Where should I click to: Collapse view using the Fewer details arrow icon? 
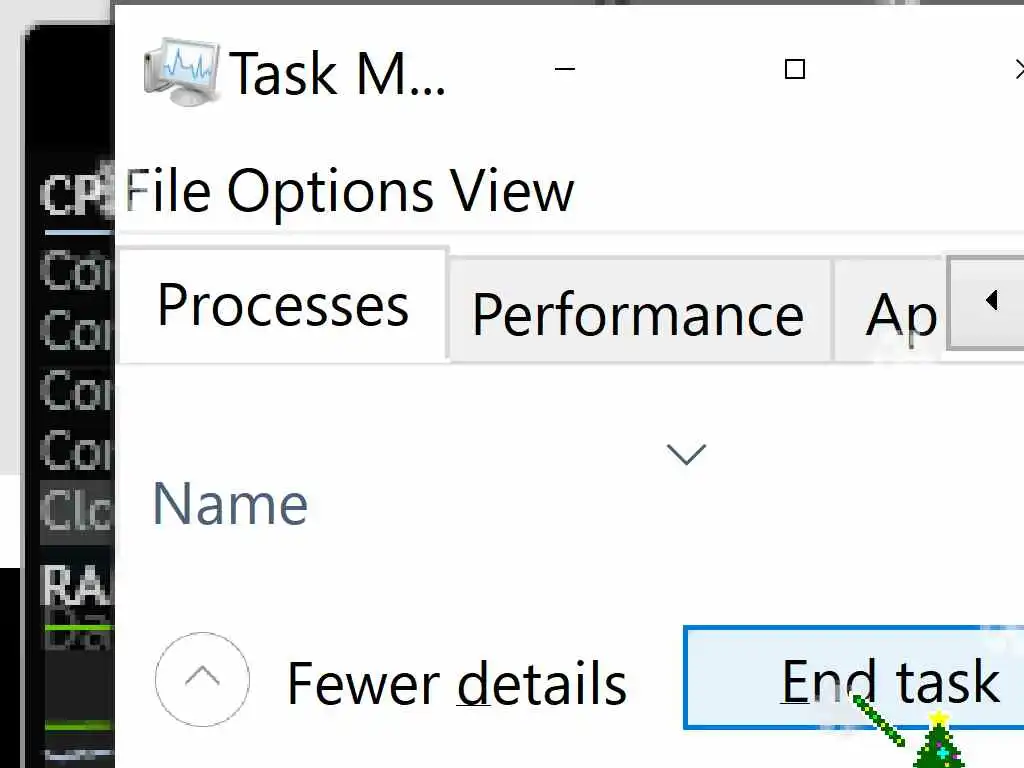pos(202,679)
